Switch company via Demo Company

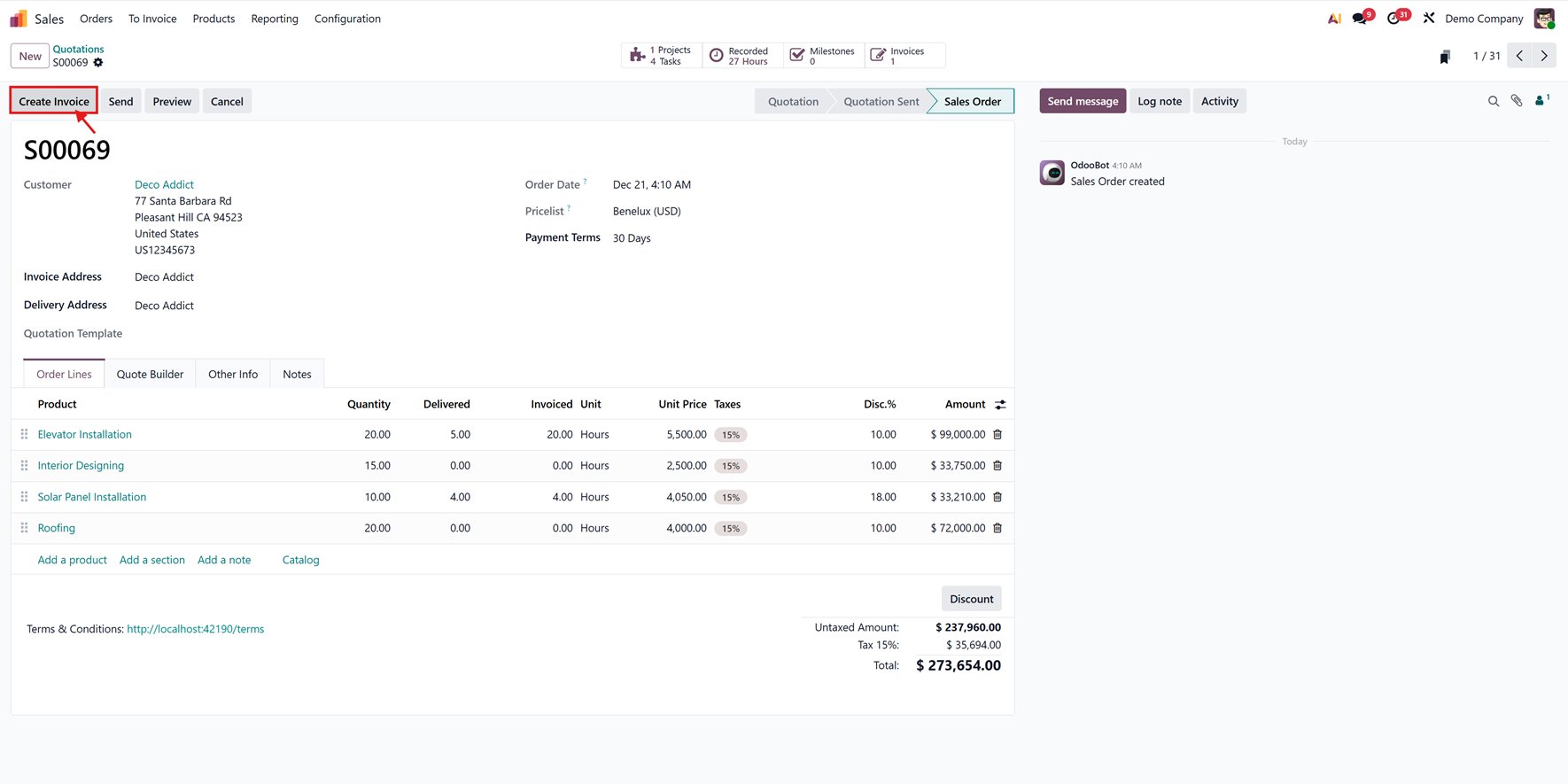pos(1484,19)
